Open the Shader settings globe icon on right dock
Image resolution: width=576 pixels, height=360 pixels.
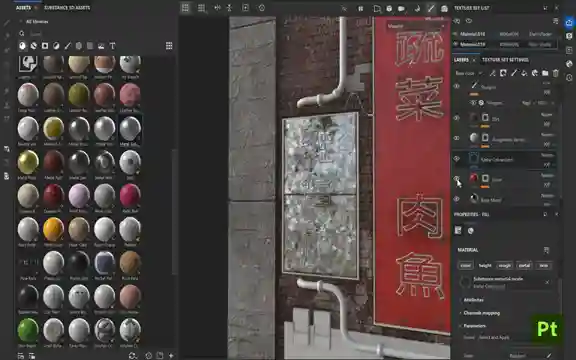click(569, 64)
